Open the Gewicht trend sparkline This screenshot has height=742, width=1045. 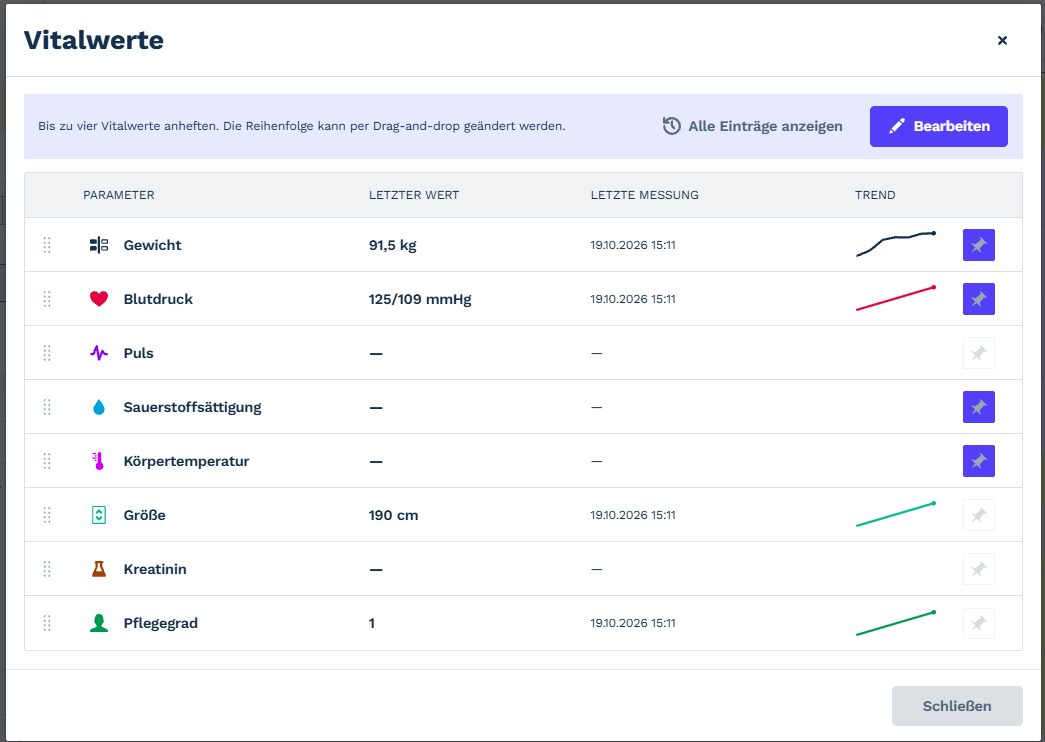point(896,244)
